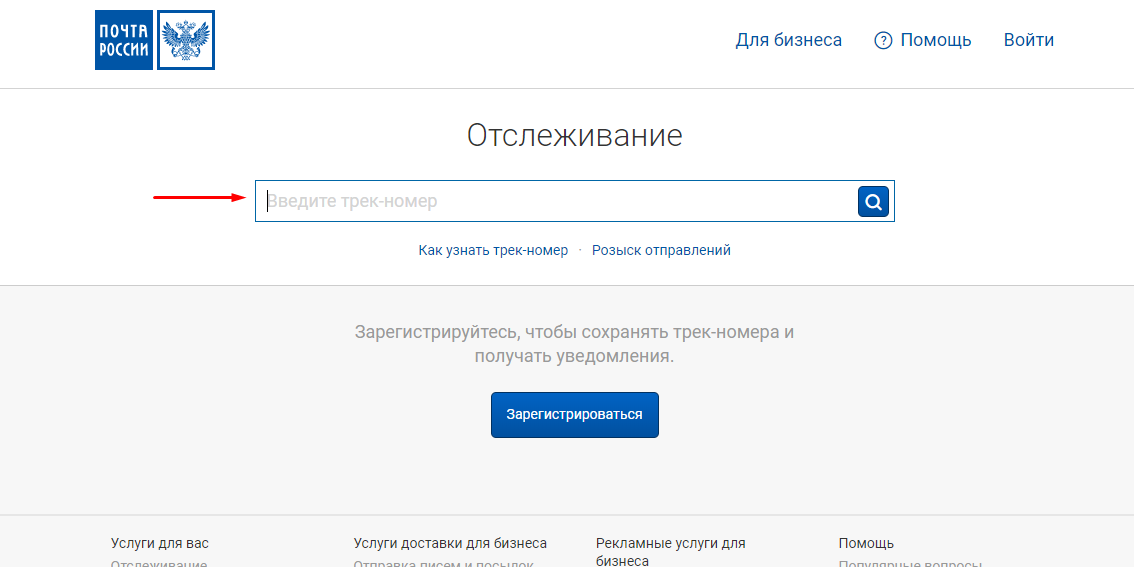The height and width of the screenshot is (567, 1134).
Task: Click the Помощь footer heading
Action: (866, 543)
